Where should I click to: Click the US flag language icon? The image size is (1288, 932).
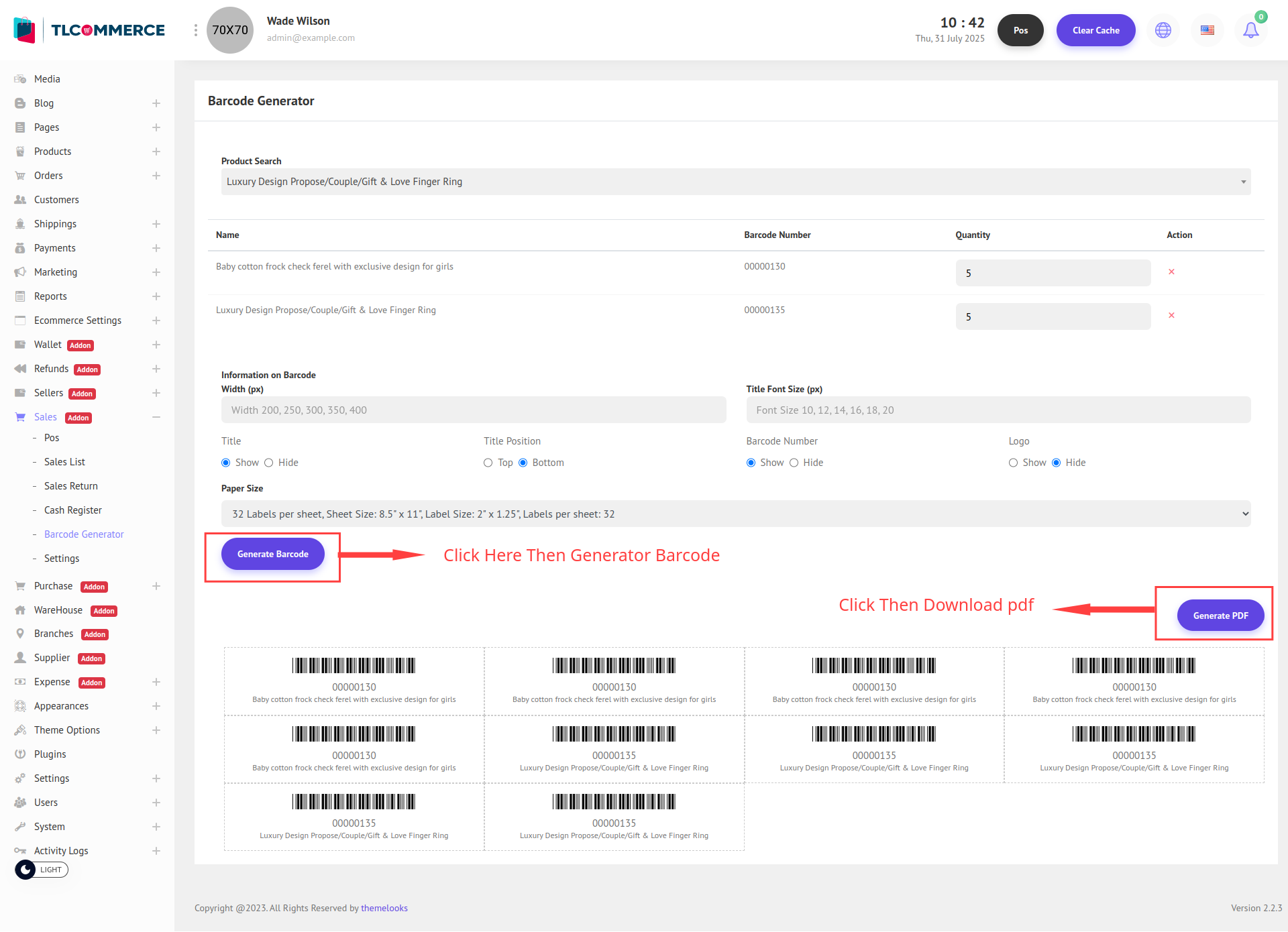[x=1207, y=30]
